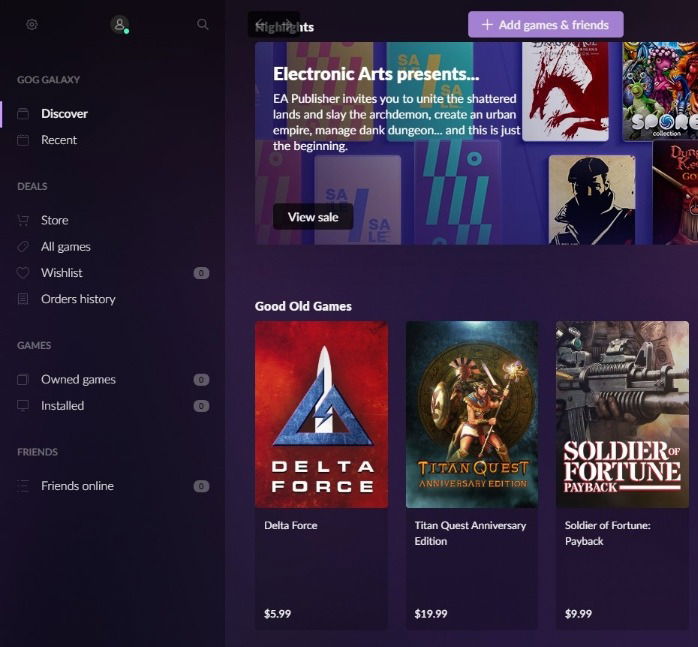Click the FRIENDS sidebar heading
The width and height of the screenshot is (698, 647).
pyautogui.click(x=37, y=452)
